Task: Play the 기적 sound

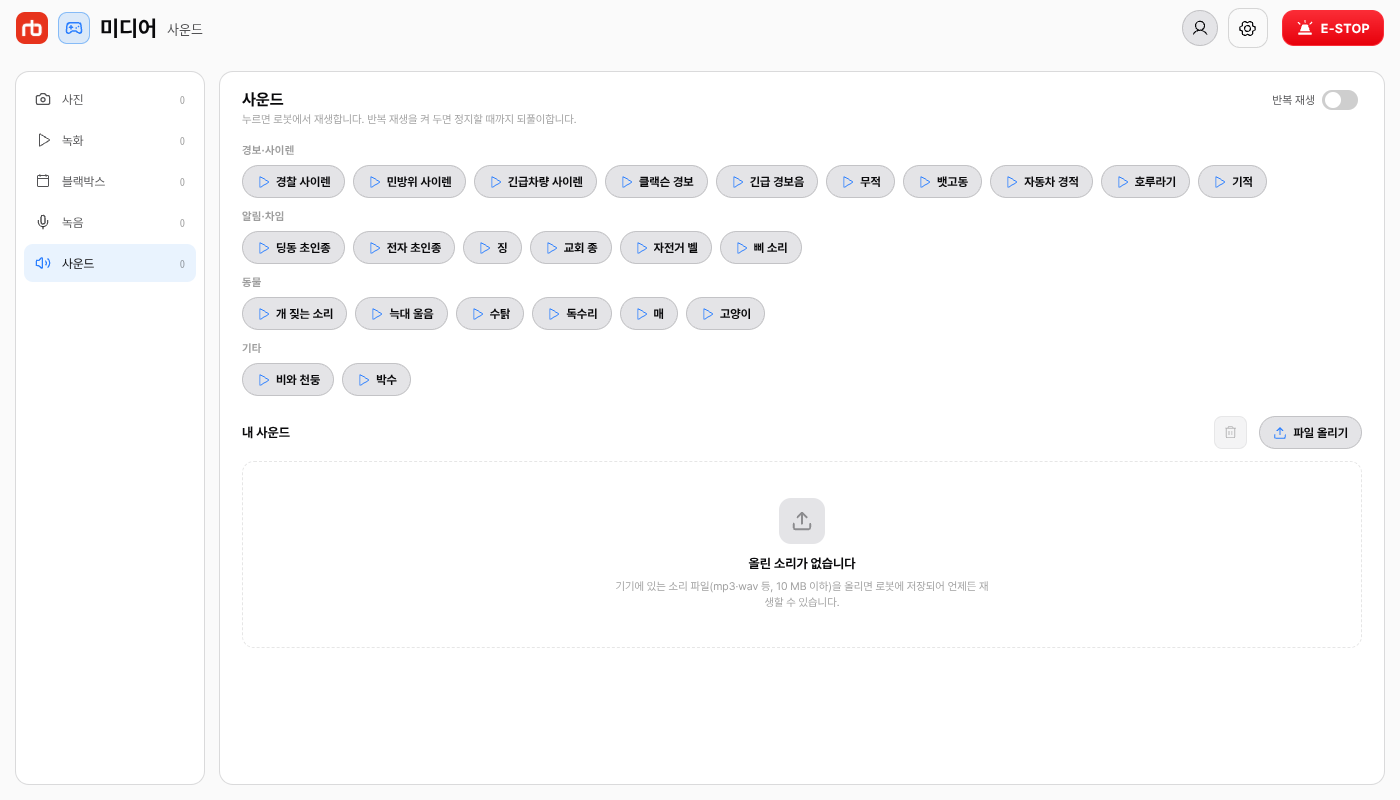Action: click(1232, 182)
